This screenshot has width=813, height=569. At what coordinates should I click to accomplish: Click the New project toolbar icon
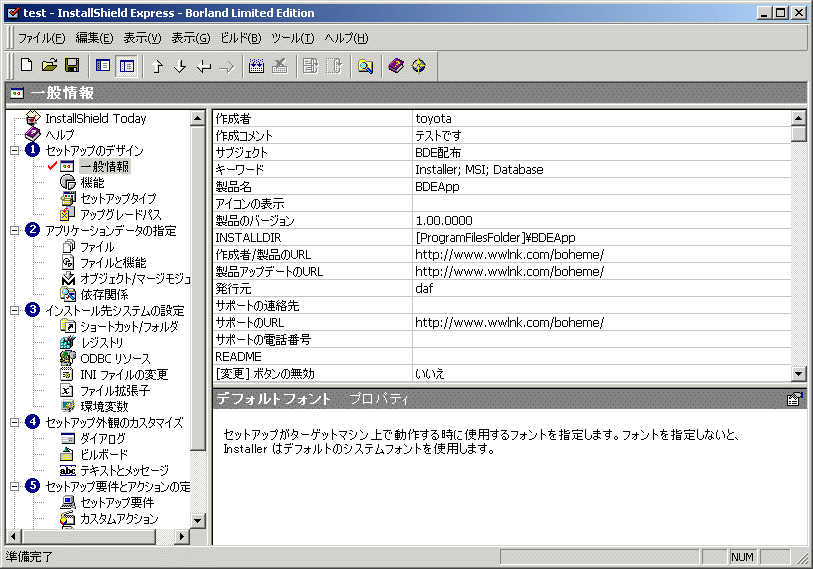pos(26,65)
